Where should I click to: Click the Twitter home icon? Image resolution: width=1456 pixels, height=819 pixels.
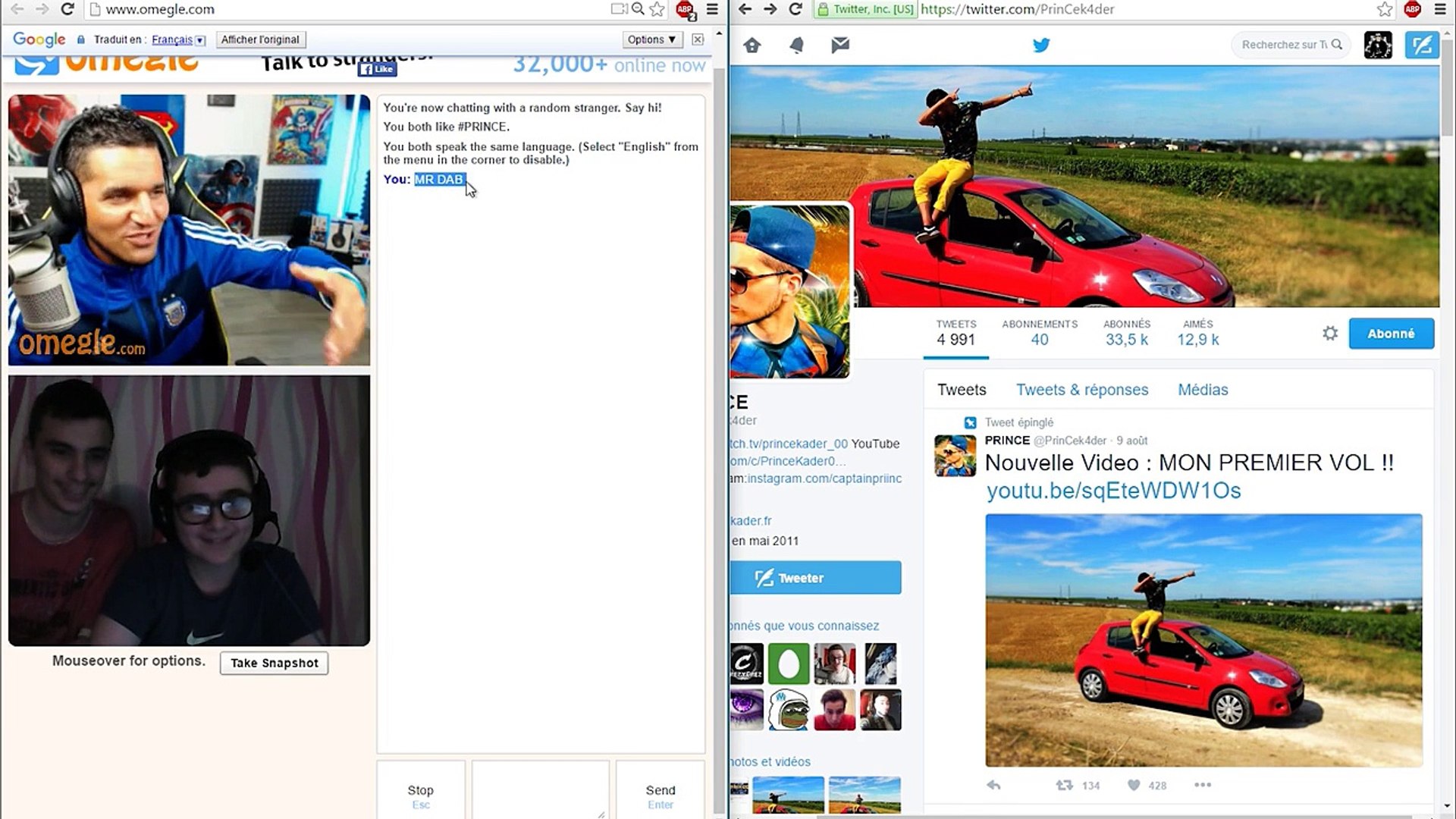[x=752, y=45]
